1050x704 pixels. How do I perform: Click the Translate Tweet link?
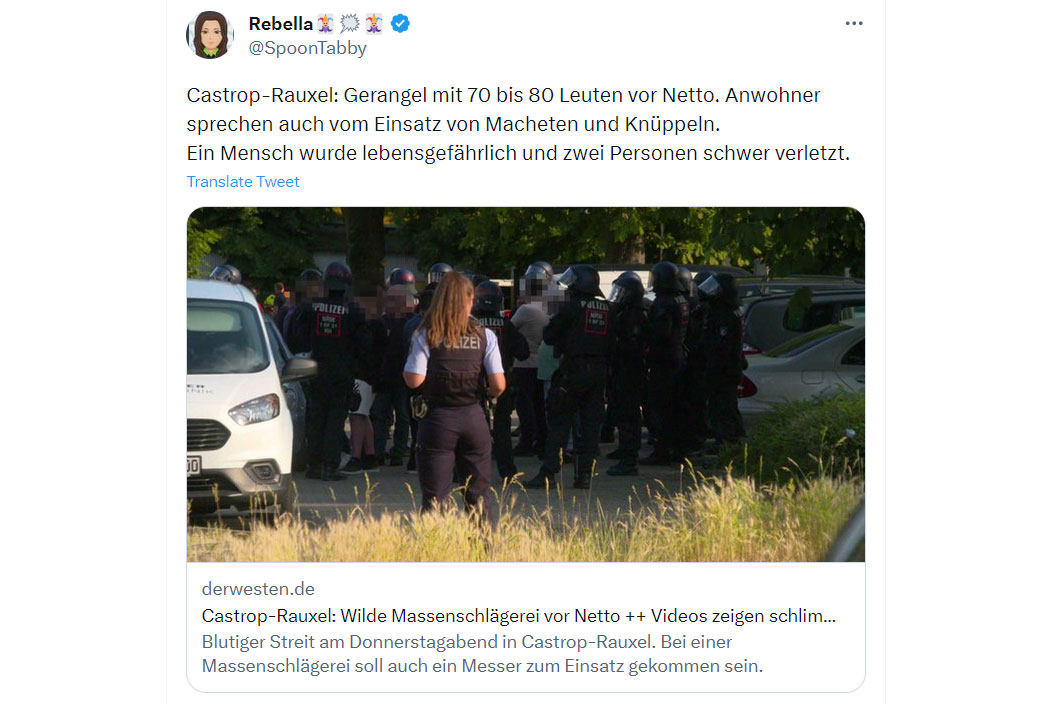[x=243, y=182]
